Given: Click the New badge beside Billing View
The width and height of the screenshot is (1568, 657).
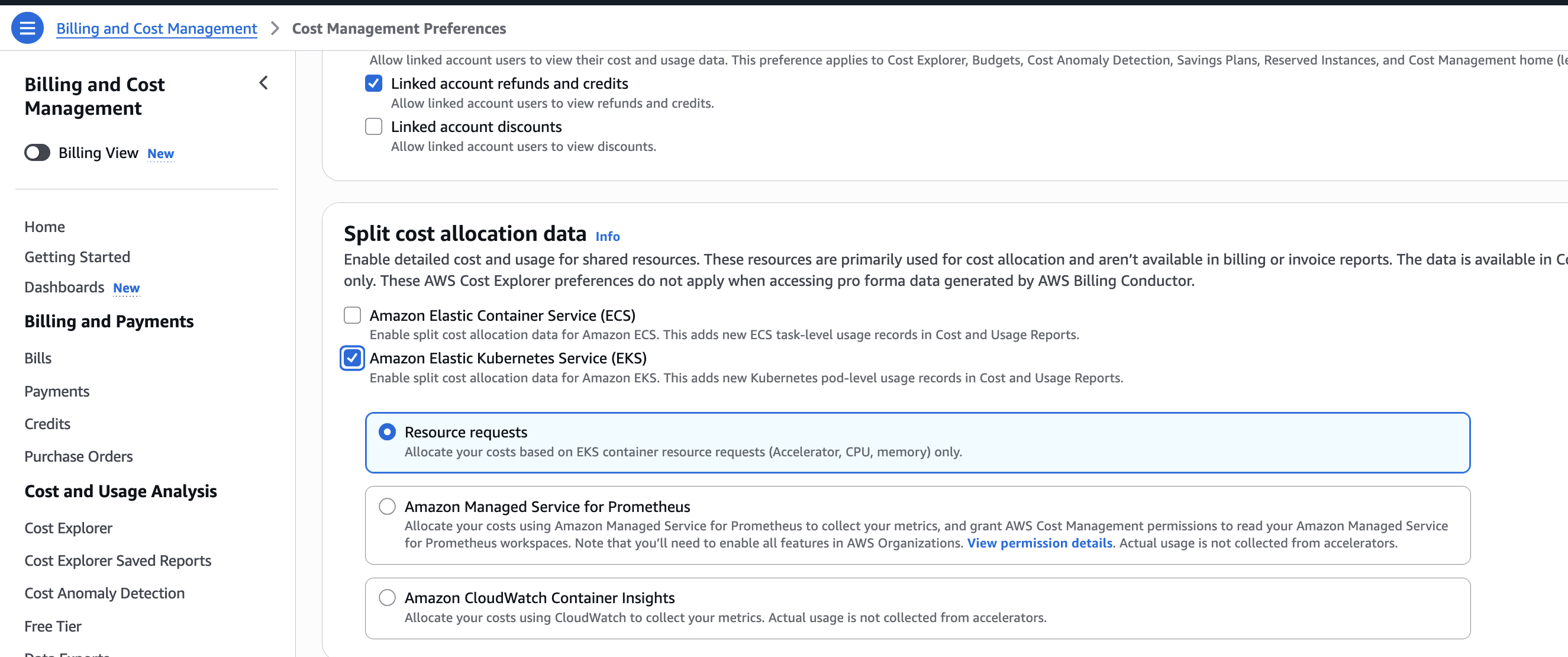Looking at the screenshot, I should tap(160, 153).
